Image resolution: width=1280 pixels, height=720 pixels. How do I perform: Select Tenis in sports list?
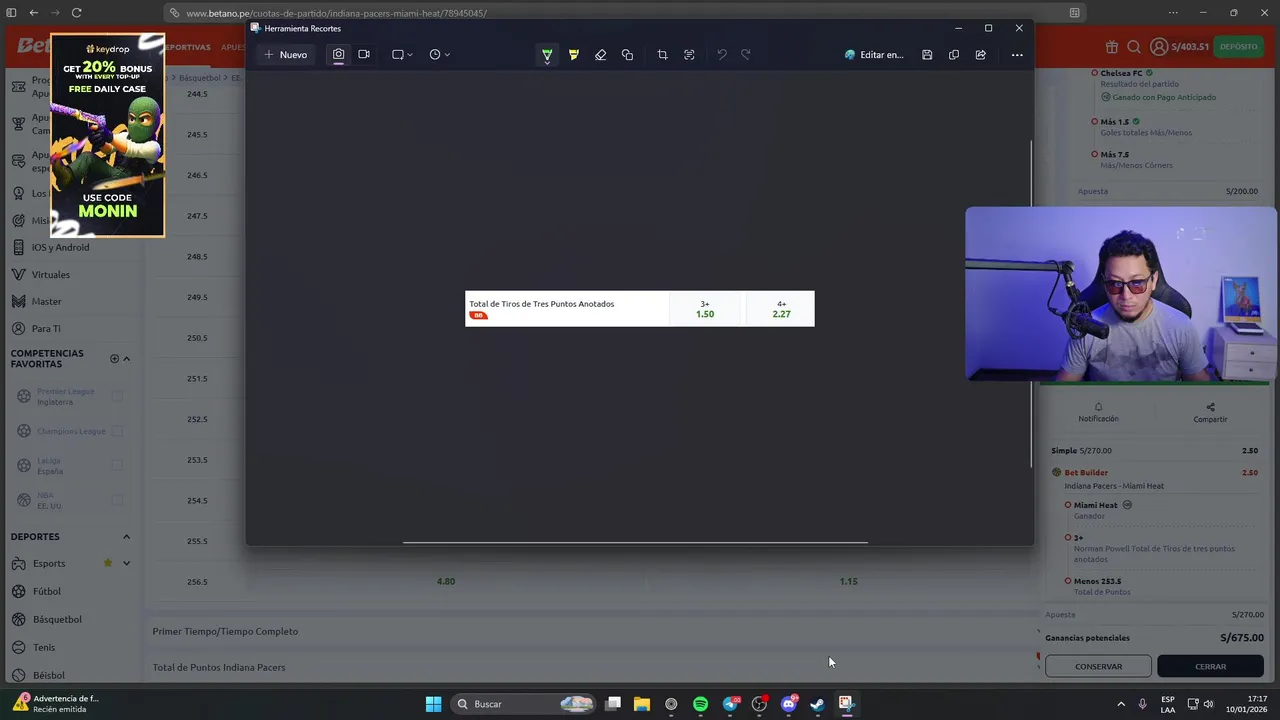[x=44, y=647]
